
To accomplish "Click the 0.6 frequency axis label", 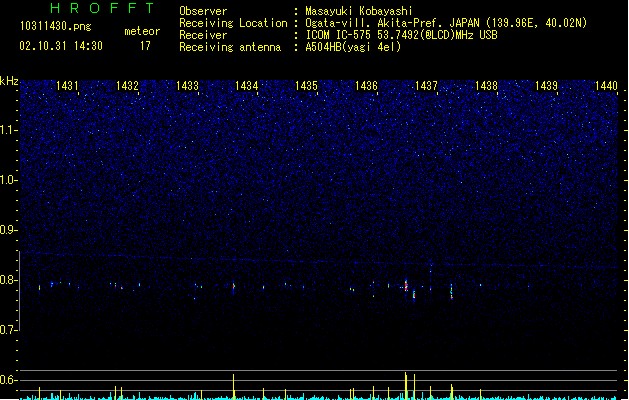I will click(x=8, y=380).
